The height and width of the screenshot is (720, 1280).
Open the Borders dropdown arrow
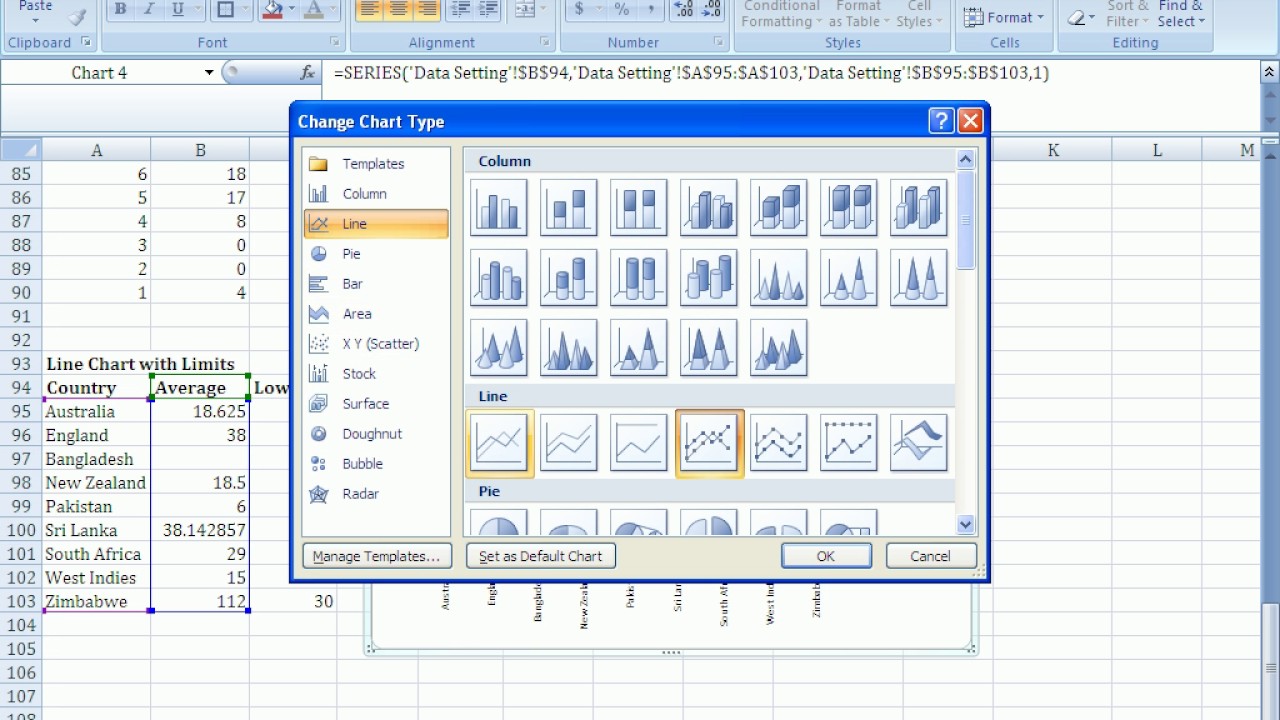tap(247, 10)
